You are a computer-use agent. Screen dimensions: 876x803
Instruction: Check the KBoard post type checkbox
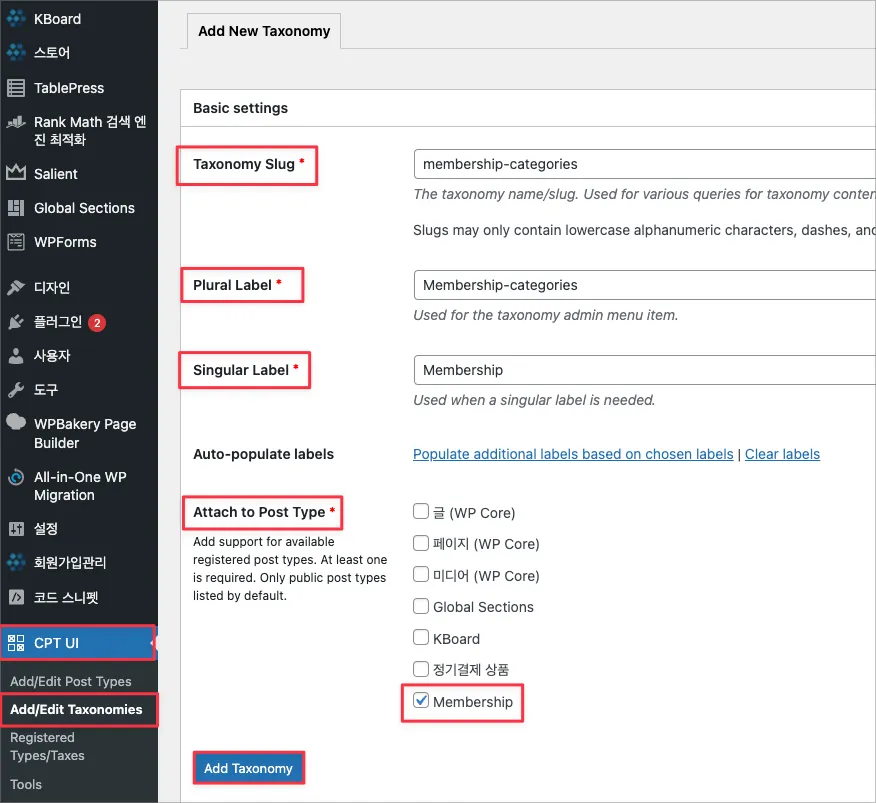click(421, 638)
